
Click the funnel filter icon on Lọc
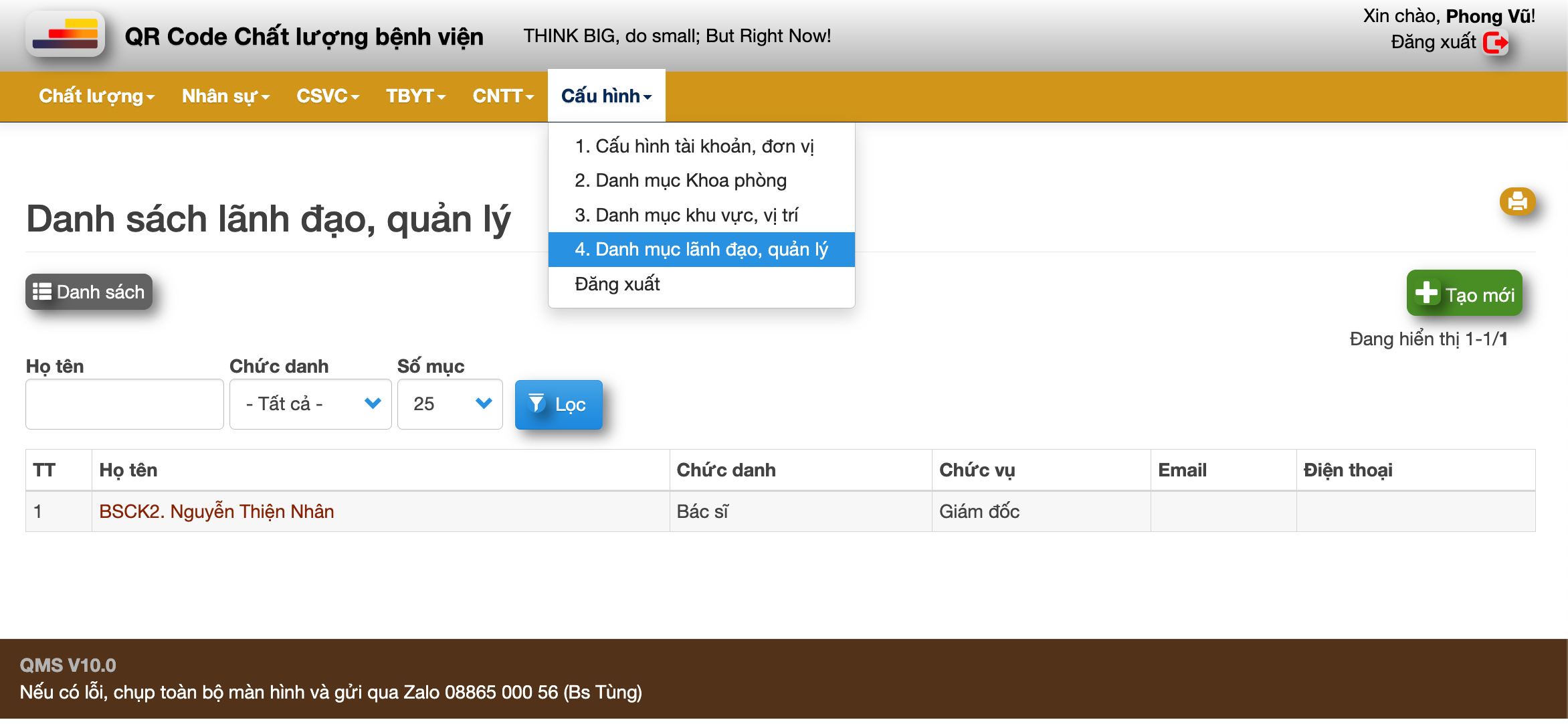coord(536,403)
